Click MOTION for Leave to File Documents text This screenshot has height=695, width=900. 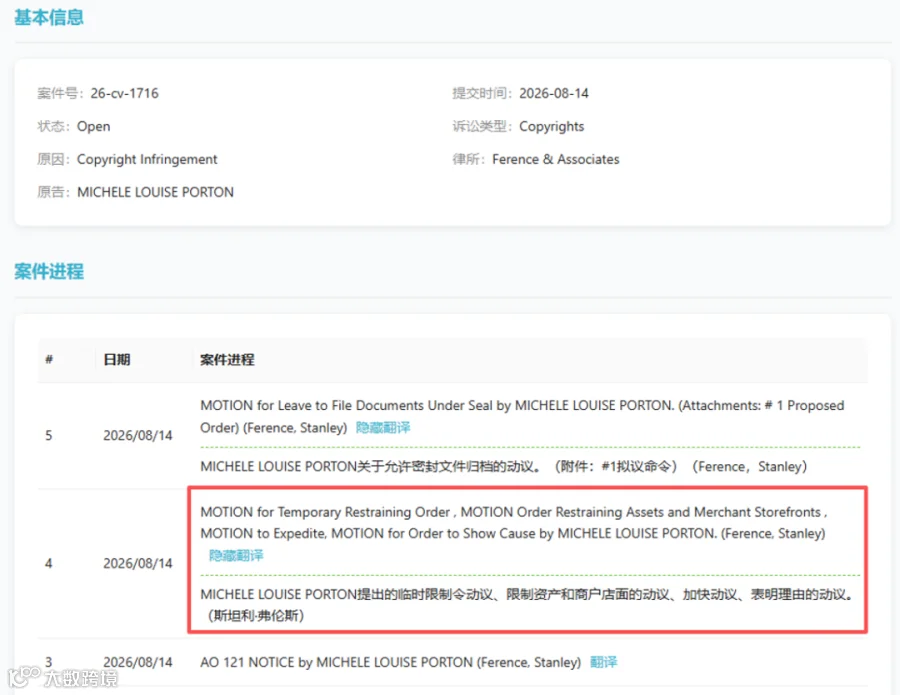522,416
